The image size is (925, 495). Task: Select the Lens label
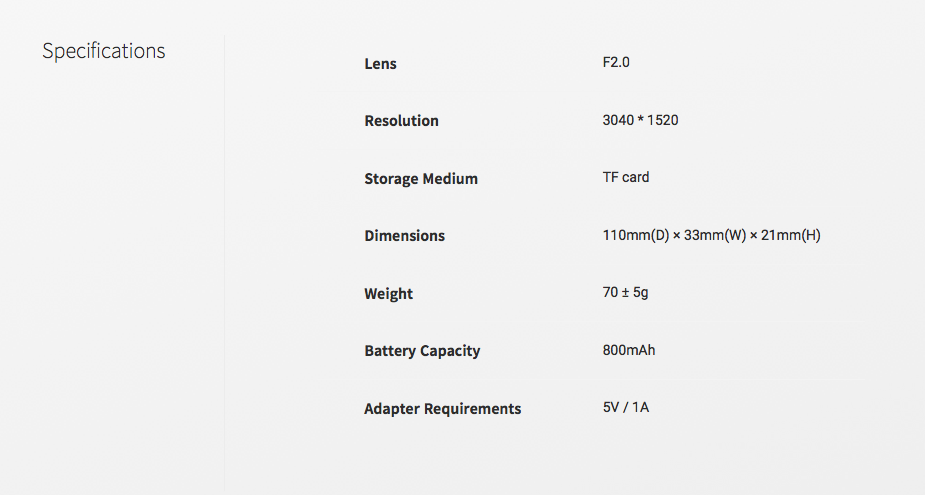(x=381, y=64)
